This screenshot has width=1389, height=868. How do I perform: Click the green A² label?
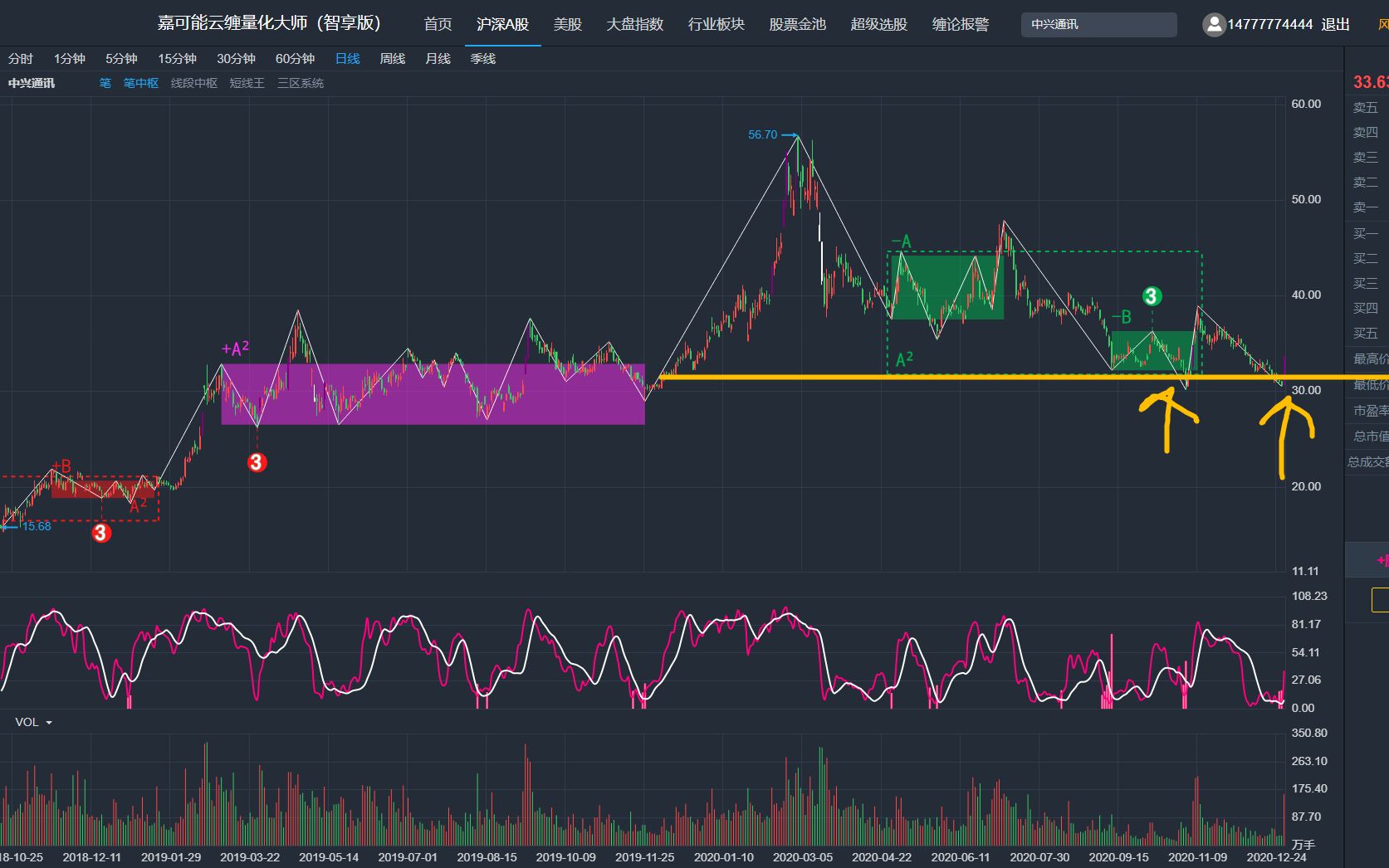click(x=904, y=359)
